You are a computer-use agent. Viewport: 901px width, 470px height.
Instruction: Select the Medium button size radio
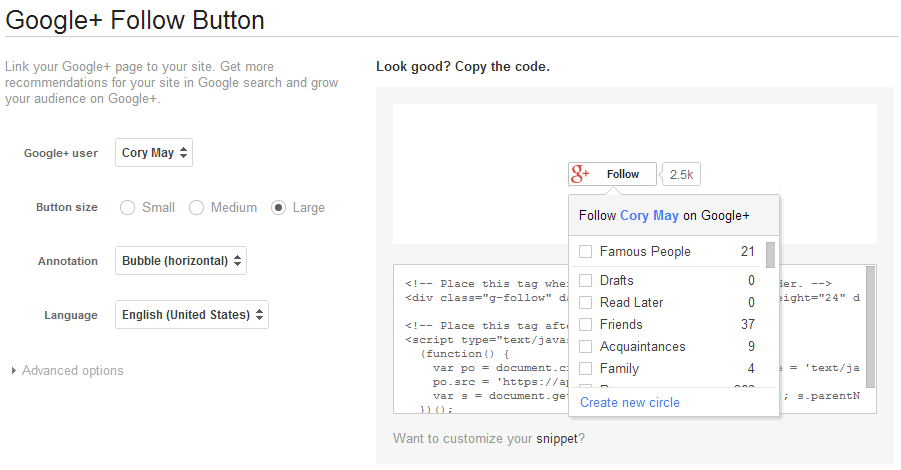click(x=197, y=208)
